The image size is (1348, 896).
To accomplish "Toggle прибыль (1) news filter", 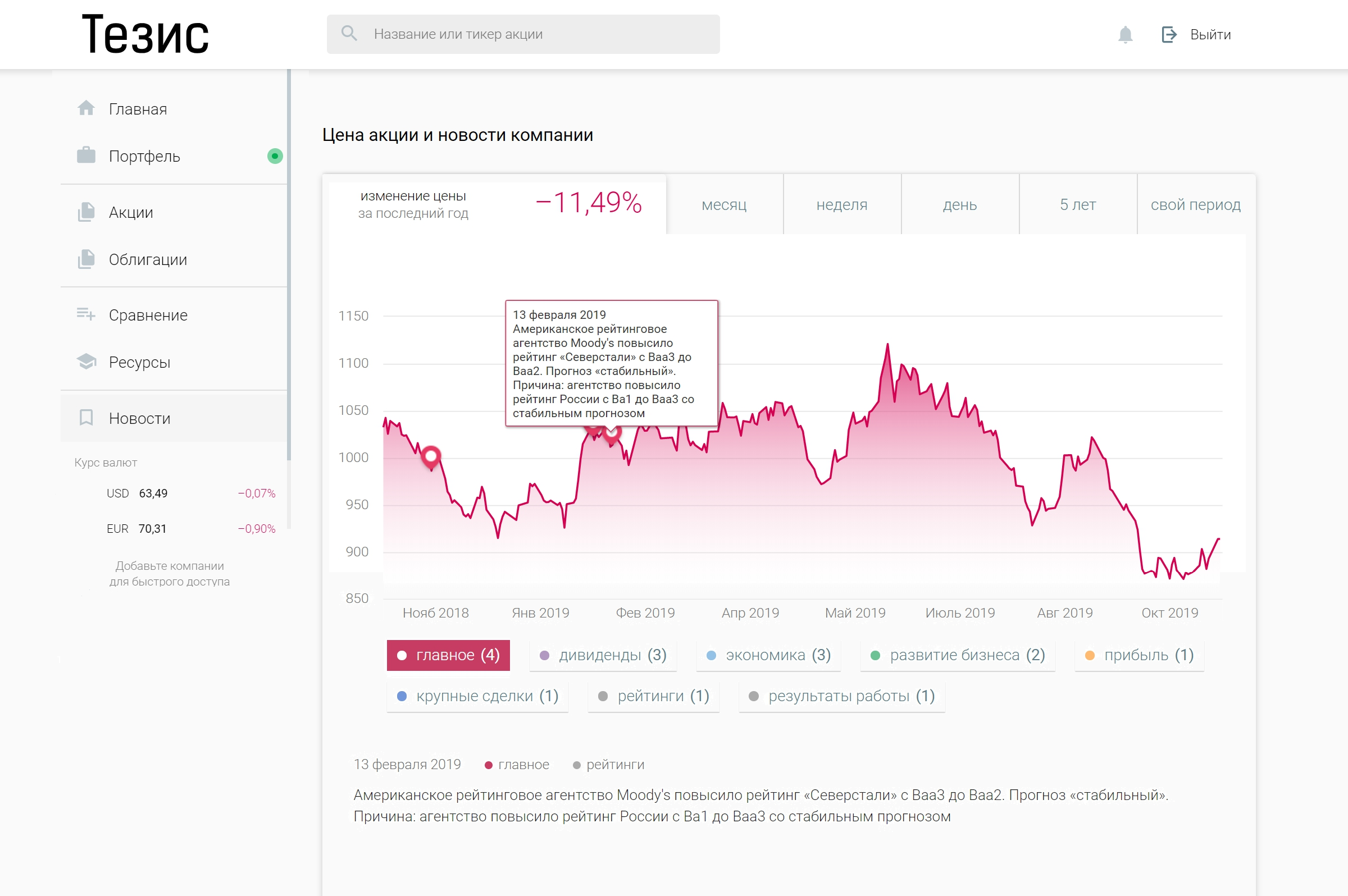I will [1139, 655].
